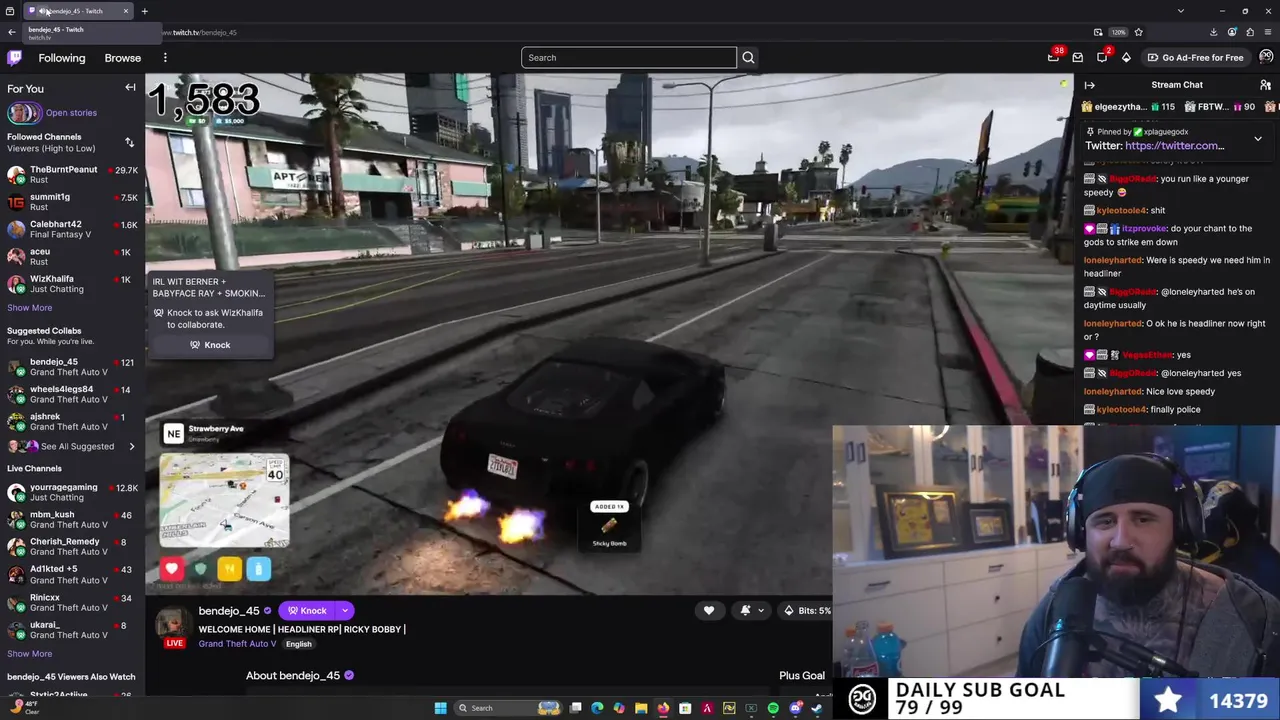Open Steam from the taskbar

pyautogui.click(x=817, y=708)
